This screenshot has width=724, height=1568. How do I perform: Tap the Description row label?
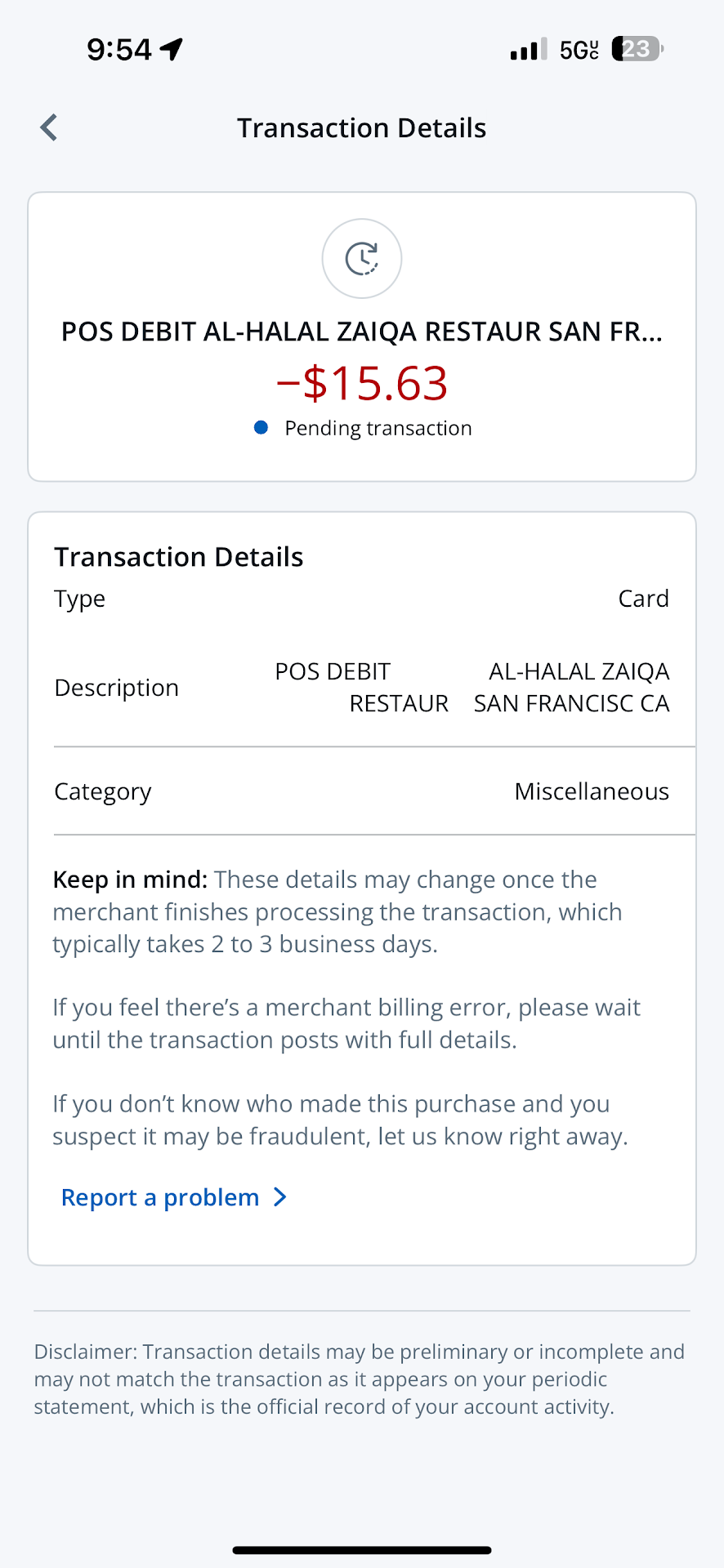[117, 688]
